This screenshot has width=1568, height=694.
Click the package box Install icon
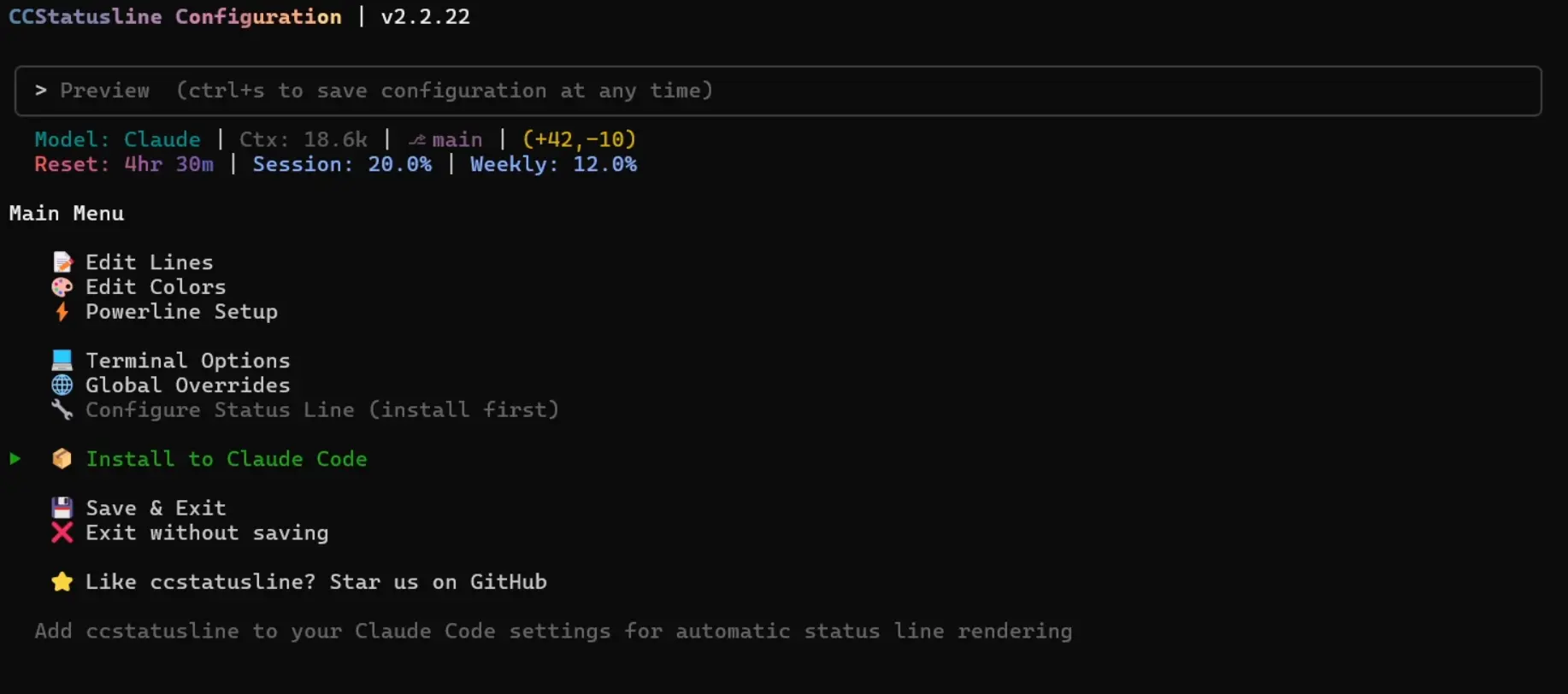tap(62, 459)
